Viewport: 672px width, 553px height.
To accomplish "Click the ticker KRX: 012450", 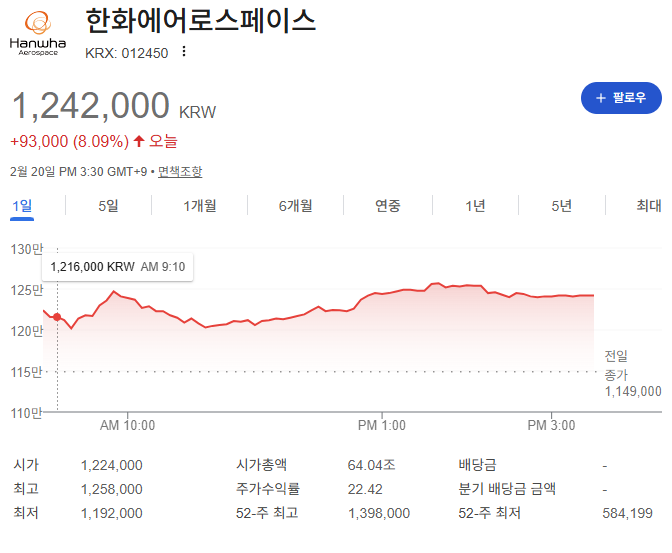I will [x=126, y=53].
